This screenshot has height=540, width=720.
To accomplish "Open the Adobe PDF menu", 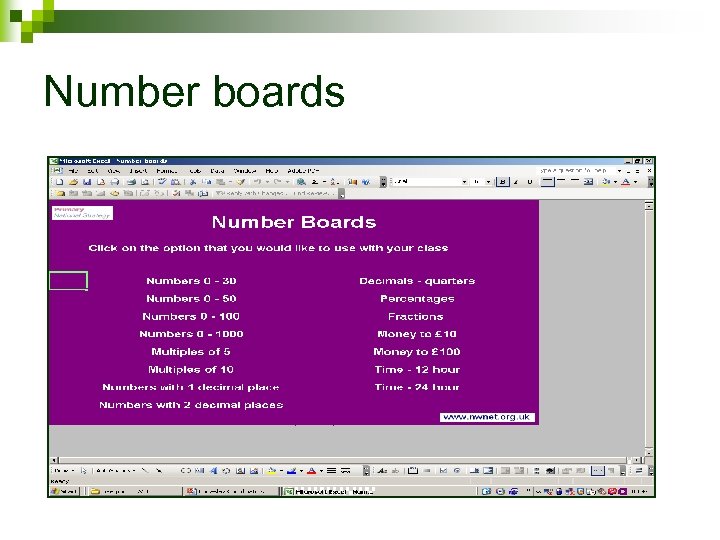I will point(303,171).
